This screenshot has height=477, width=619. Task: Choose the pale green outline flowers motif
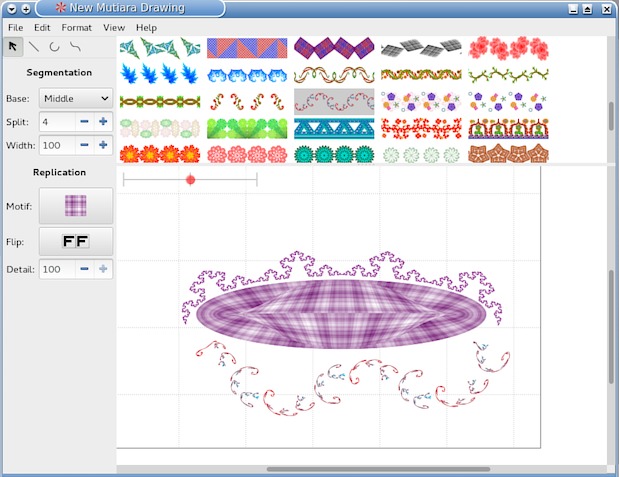[x=421, y=155]
